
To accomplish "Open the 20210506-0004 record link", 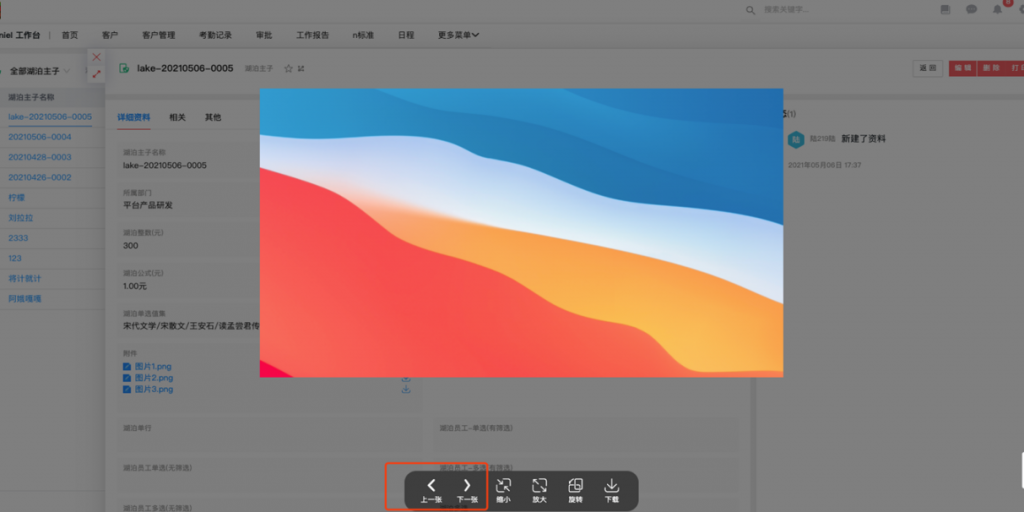I will [x=40, y=137].
